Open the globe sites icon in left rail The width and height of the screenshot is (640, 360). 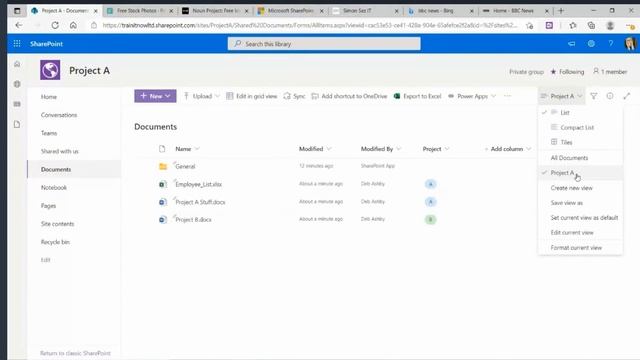pyautogui.click(x=17, y=84)
